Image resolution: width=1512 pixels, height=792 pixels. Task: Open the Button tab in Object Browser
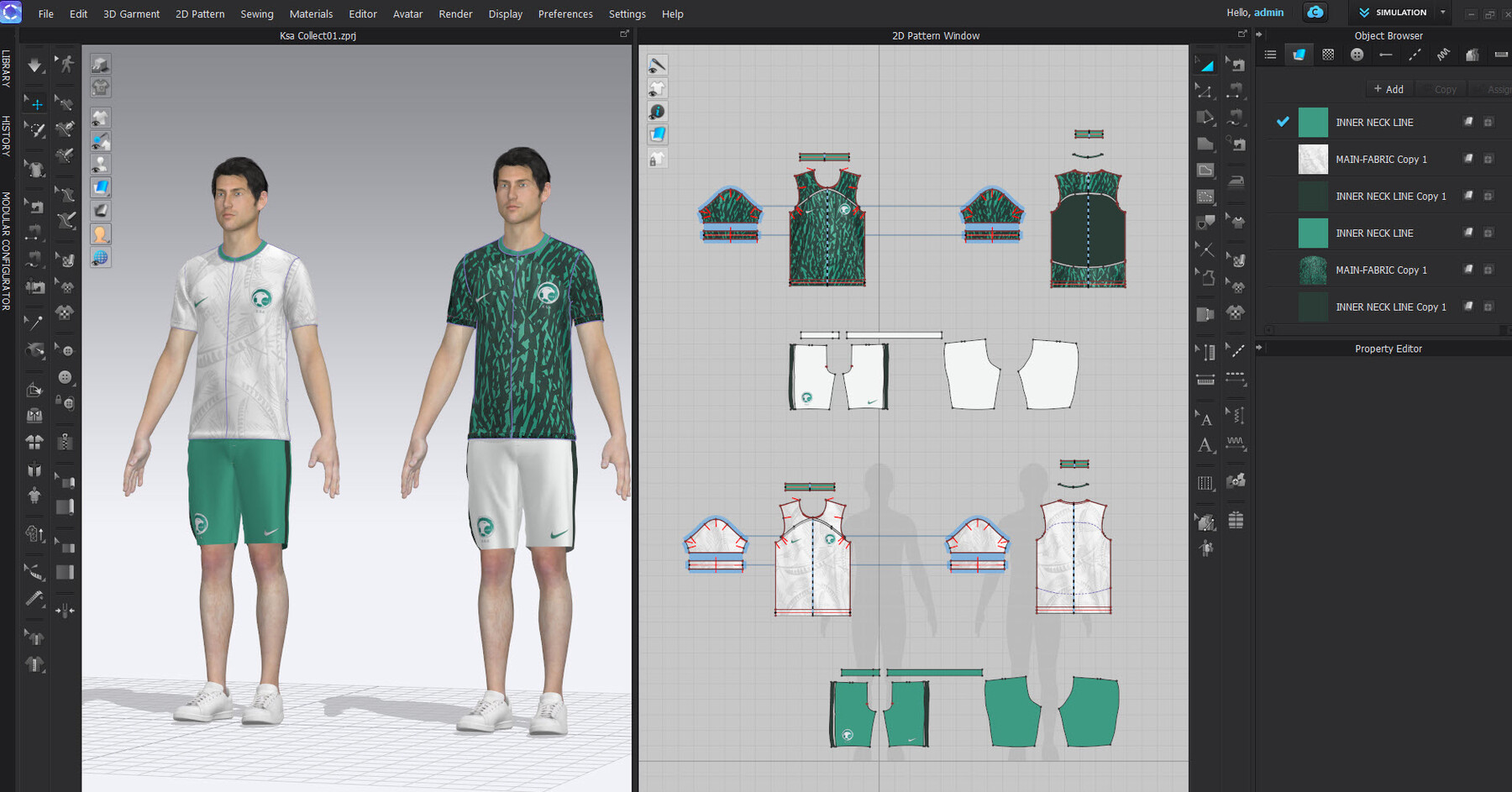[x=1357, y=55]
